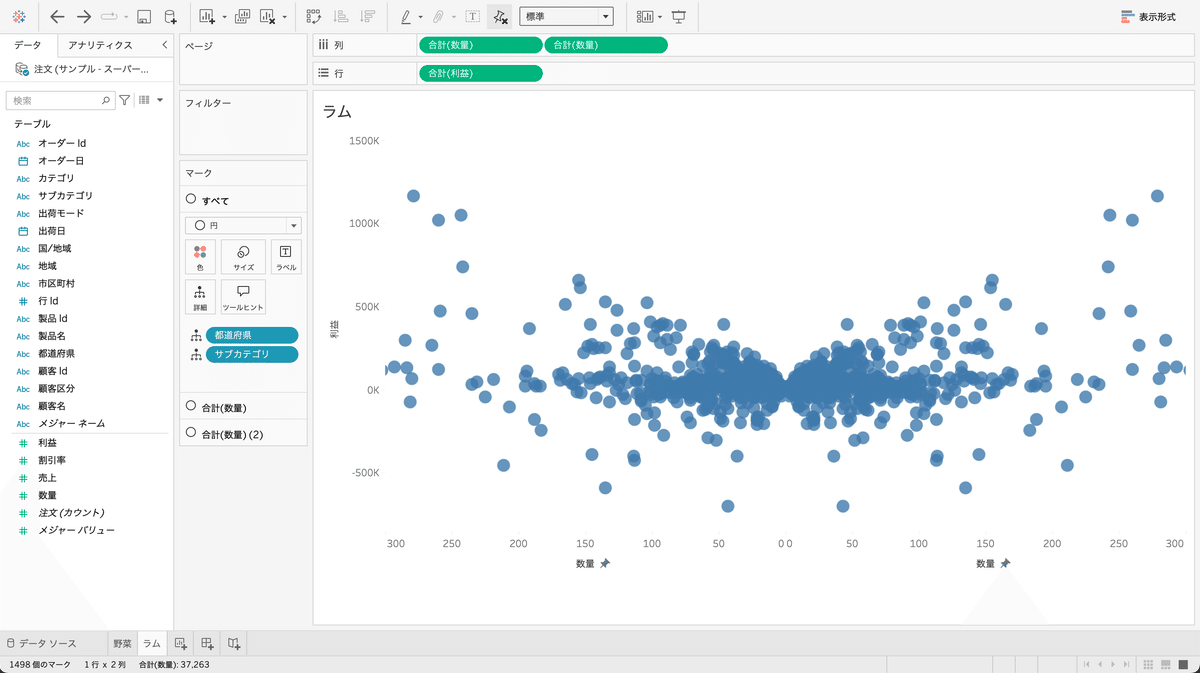Start presentation mode via screen icon
Image resolution: width=1200 pixels, height=673 pixels.
click(x=679, y=17)
